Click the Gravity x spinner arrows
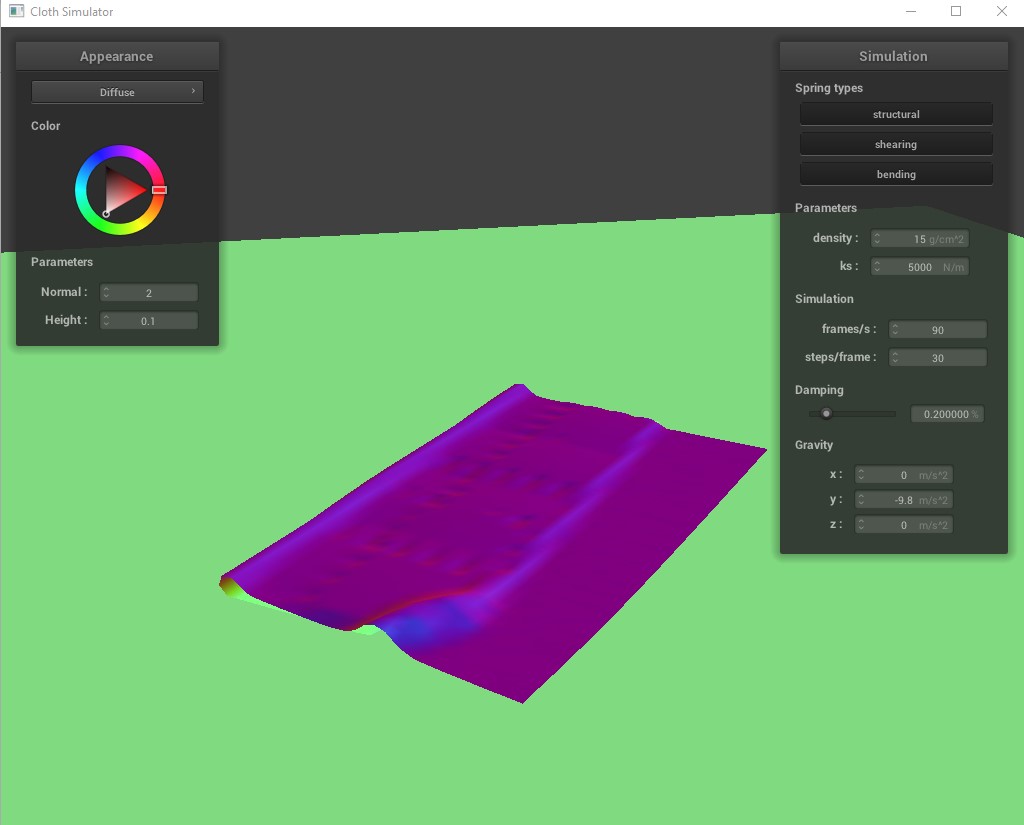 [x=861, y=475]
